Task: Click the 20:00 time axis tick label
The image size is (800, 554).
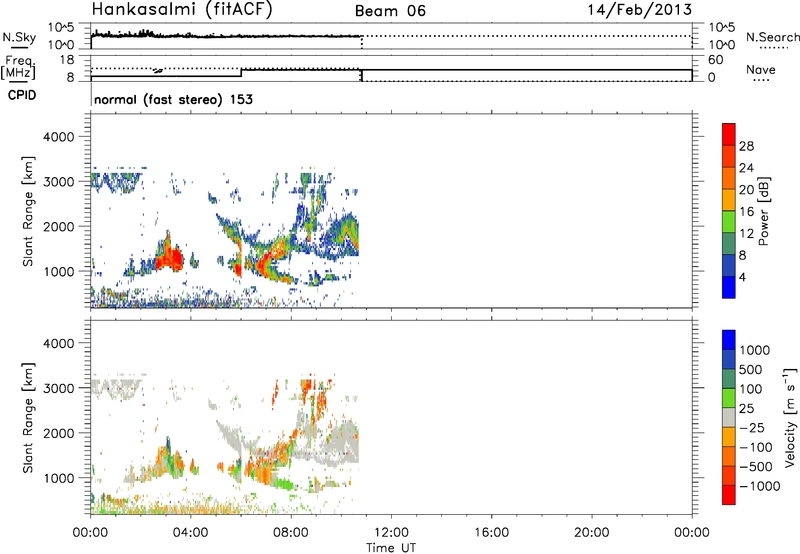Action: [592, 533]
